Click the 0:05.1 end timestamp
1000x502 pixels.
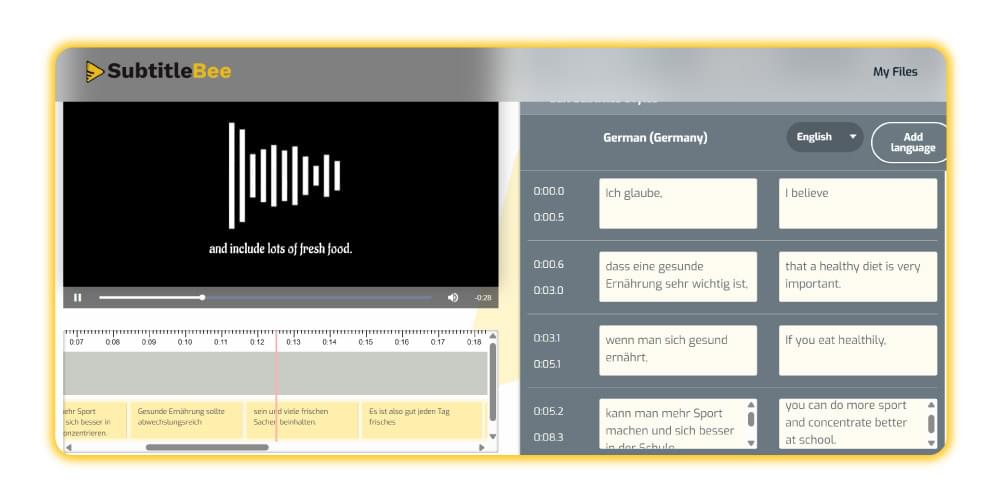pyautogui.click(x=547, y=364)
